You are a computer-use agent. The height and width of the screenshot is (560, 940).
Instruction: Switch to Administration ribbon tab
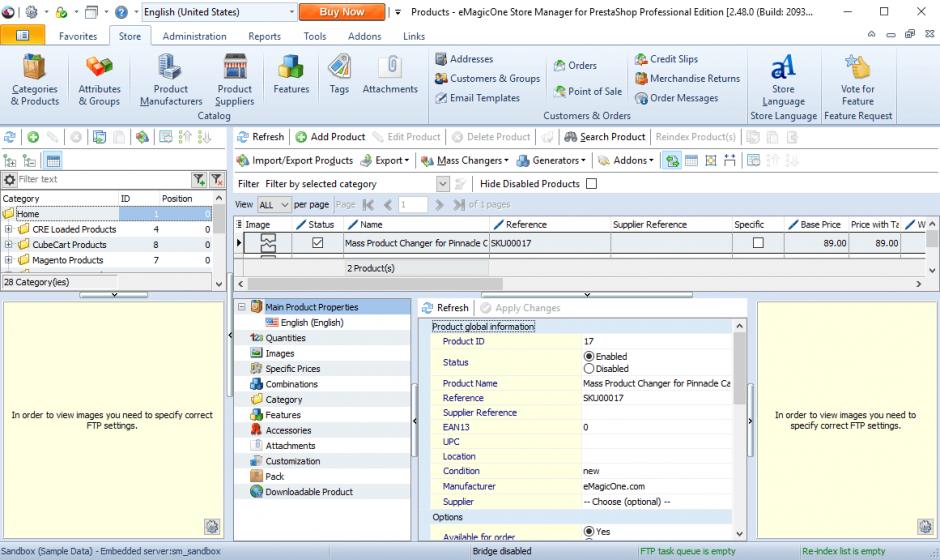[x=194, y=36]
